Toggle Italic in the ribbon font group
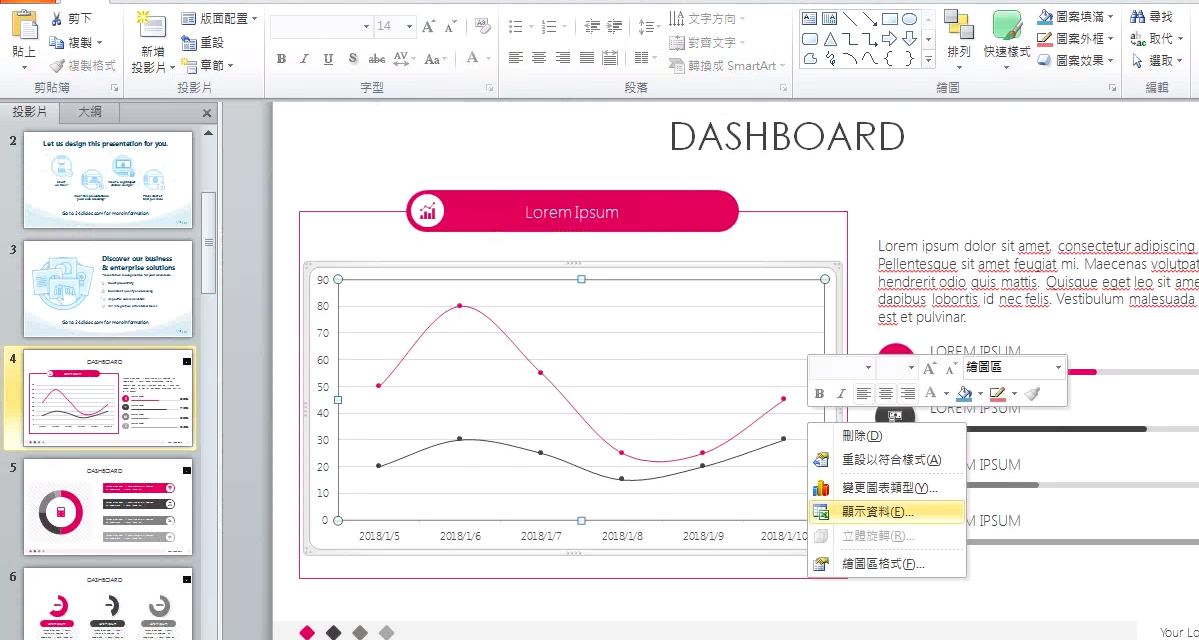This screenshot has height=640, width=1199. click(x=304, y=59)
